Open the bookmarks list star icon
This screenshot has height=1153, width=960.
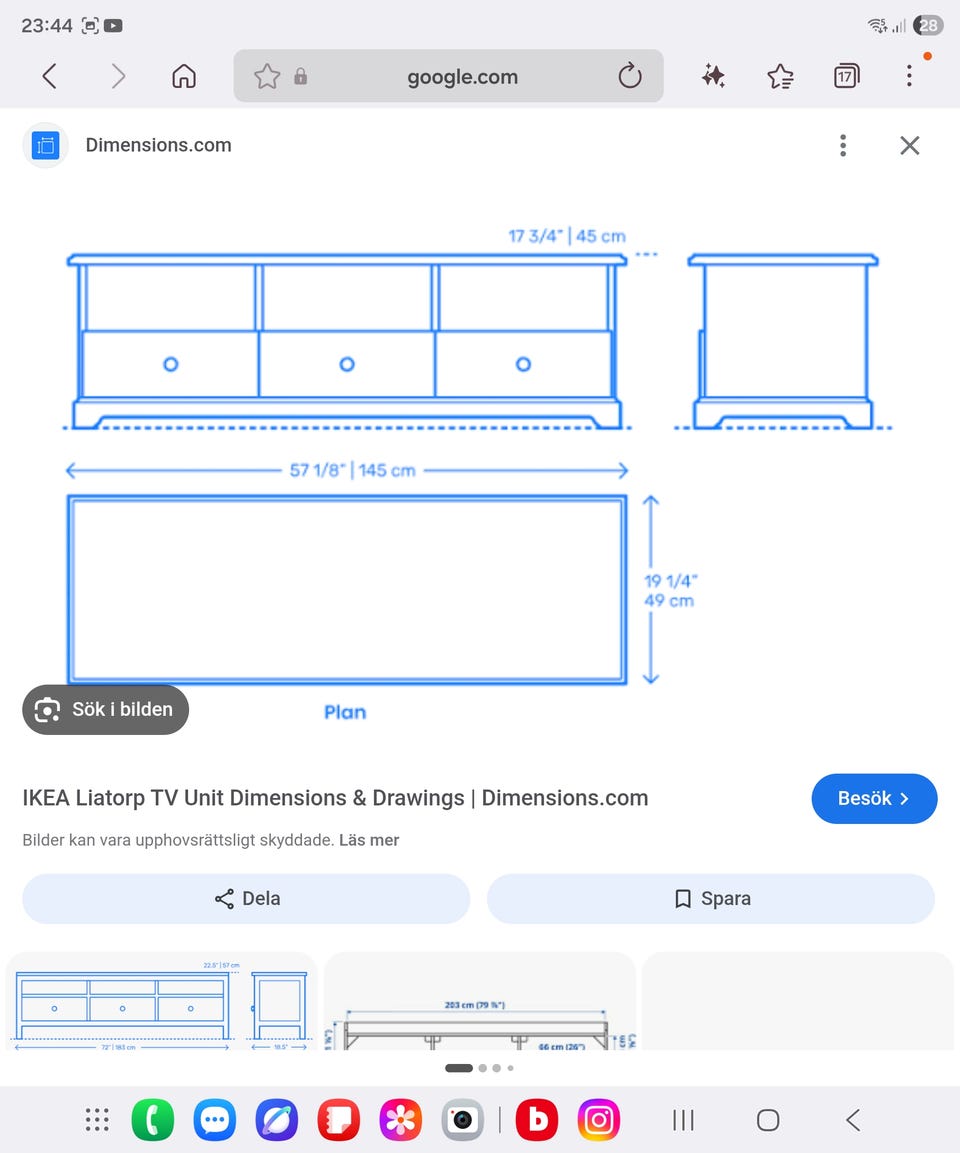780,76
